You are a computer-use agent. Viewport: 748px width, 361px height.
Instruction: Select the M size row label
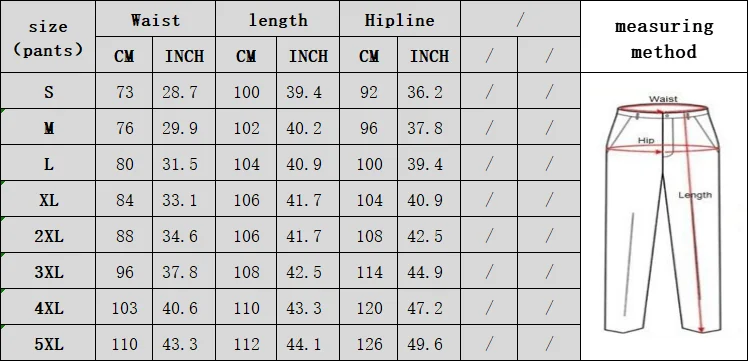pos(48,127)
